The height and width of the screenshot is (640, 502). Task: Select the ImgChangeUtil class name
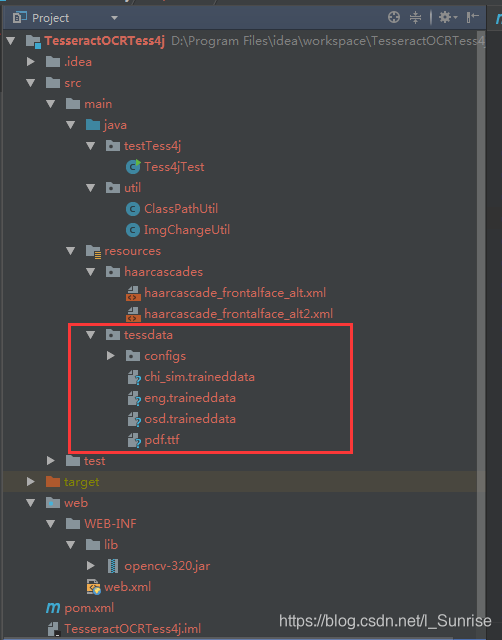coord(187,230)
